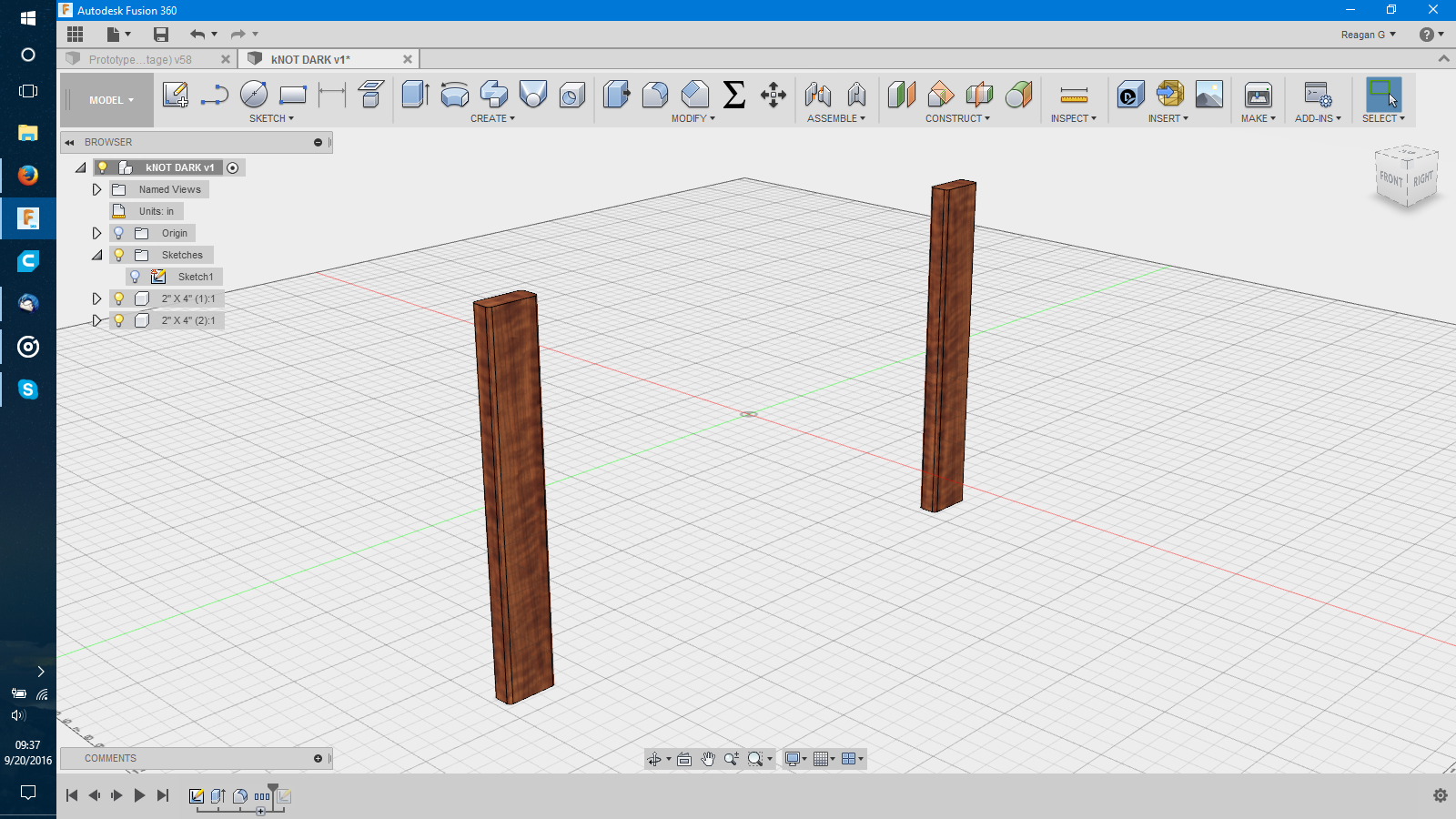Toggle visibility bulb for kNOT DARK v1
Viewport: 1456px width, 819px height.
[103, 167]
